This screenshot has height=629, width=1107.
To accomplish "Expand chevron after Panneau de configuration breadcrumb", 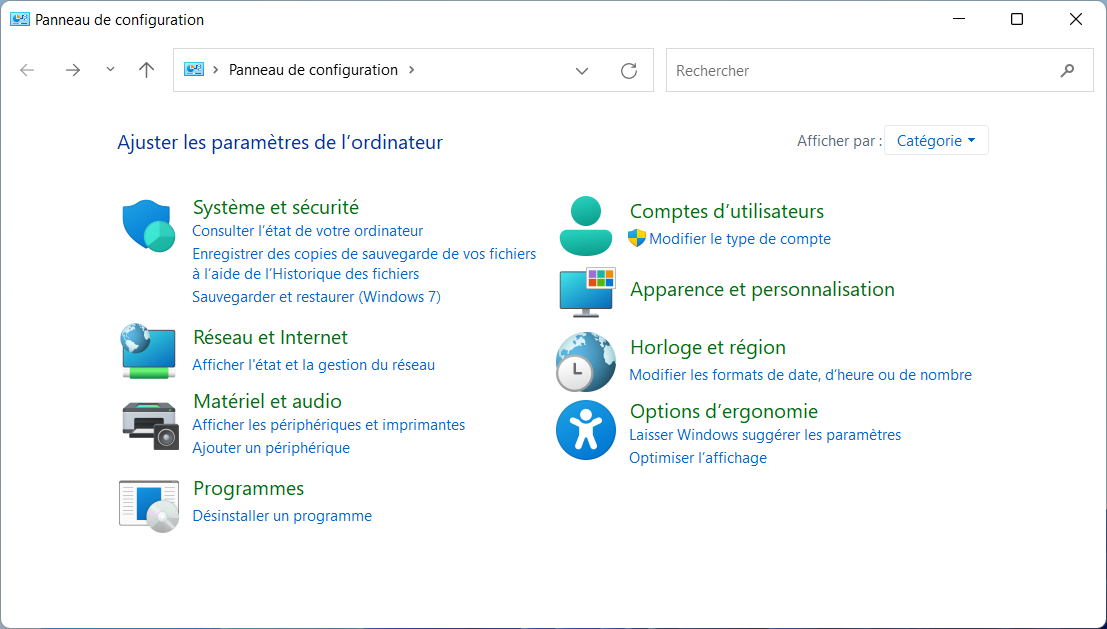I will pos(412,69).
